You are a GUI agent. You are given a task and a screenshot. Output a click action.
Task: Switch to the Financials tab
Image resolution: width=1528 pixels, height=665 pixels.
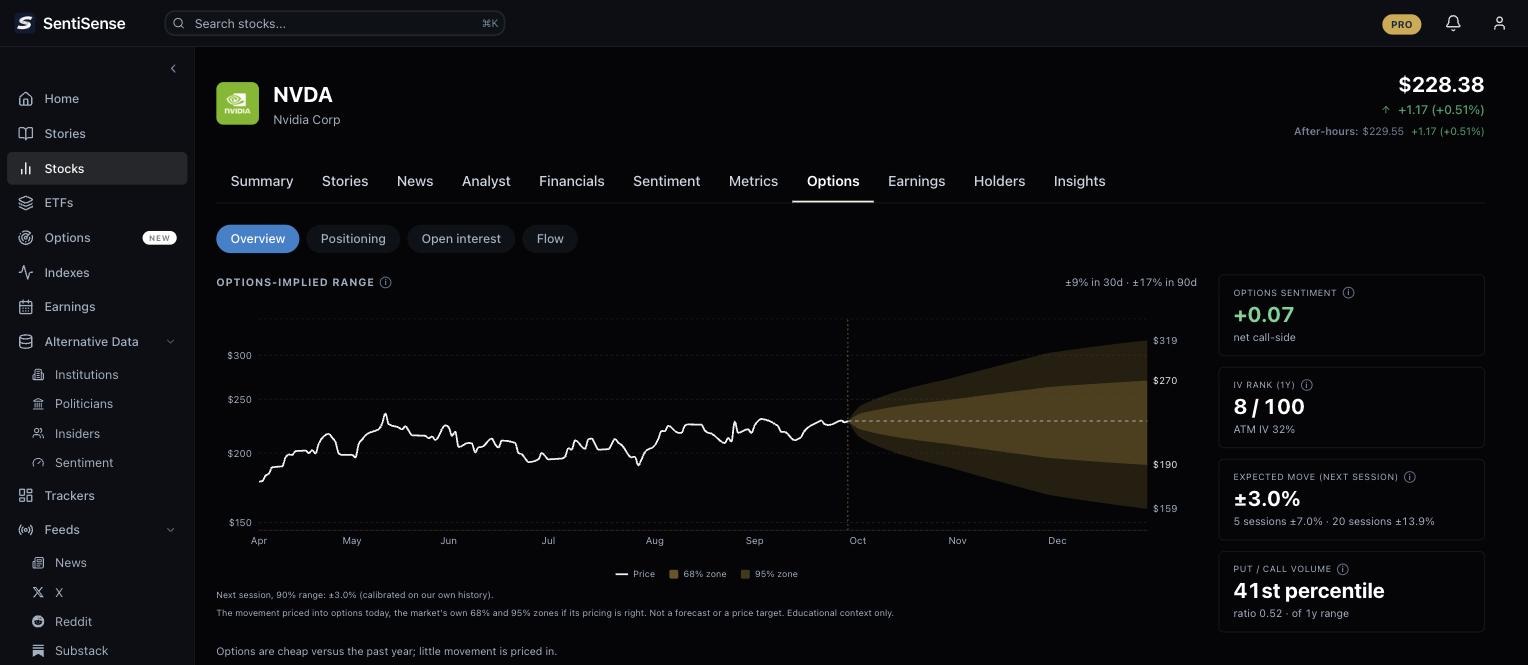pos(572,182)
